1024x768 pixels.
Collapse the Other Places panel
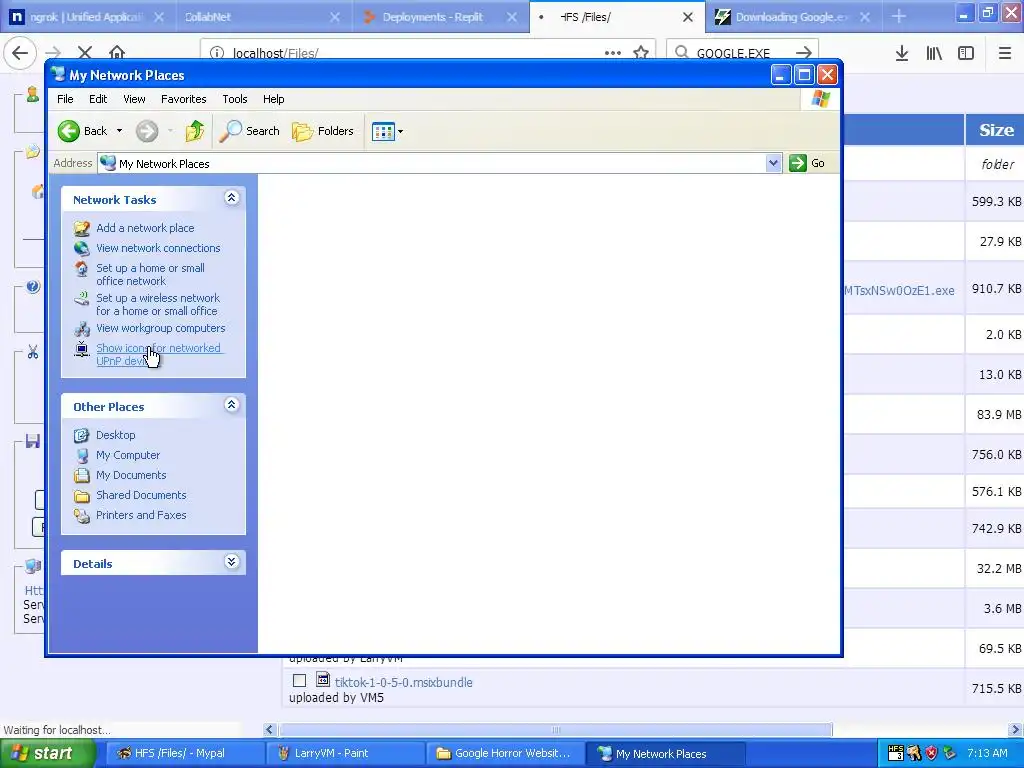231,405
